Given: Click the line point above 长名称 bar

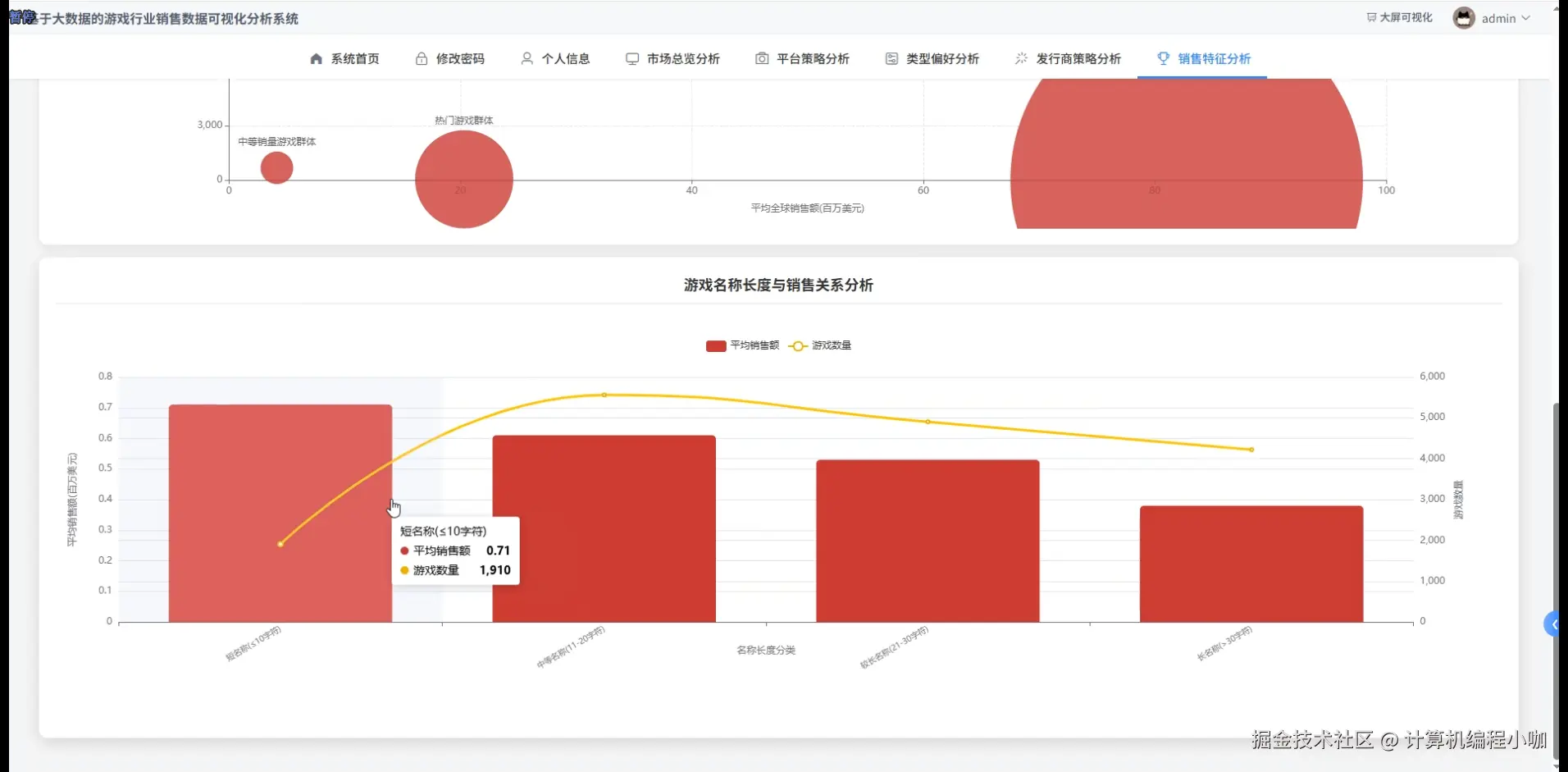Looking at the screenshot, I should 1251,450.
